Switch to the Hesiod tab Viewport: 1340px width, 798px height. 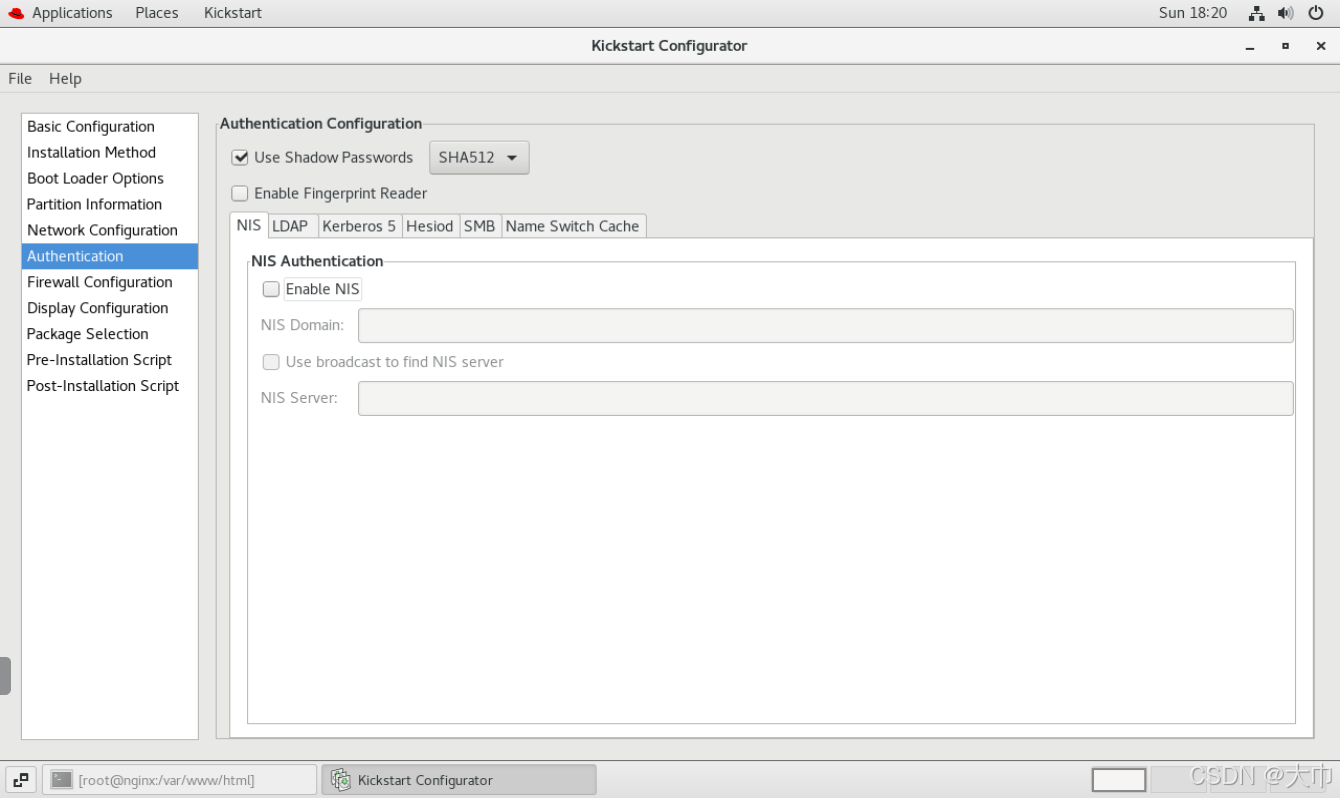(430, 226)
